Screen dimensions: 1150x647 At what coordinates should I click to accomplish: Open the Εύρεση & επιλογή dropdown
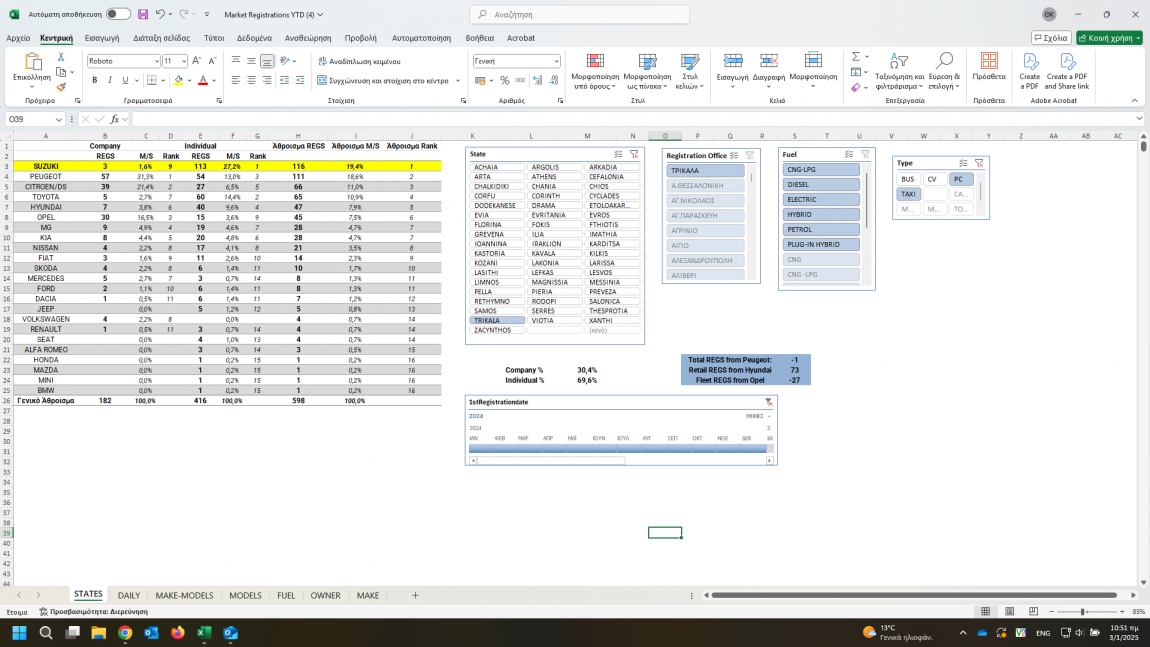click(944, 71)
